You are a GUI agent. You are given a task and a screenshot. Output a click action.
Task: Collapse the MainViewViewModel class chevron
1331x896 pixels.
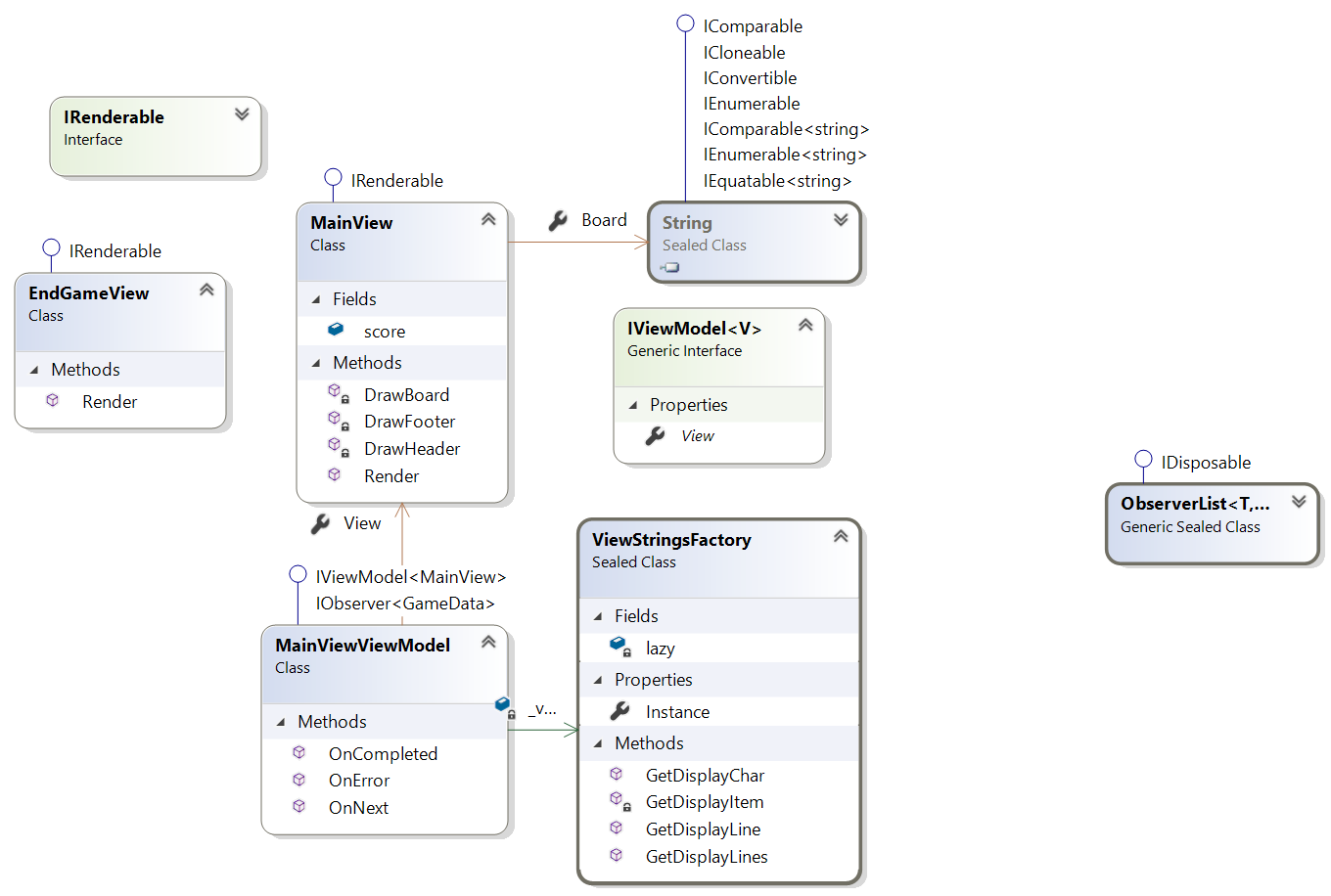(488, 642)
